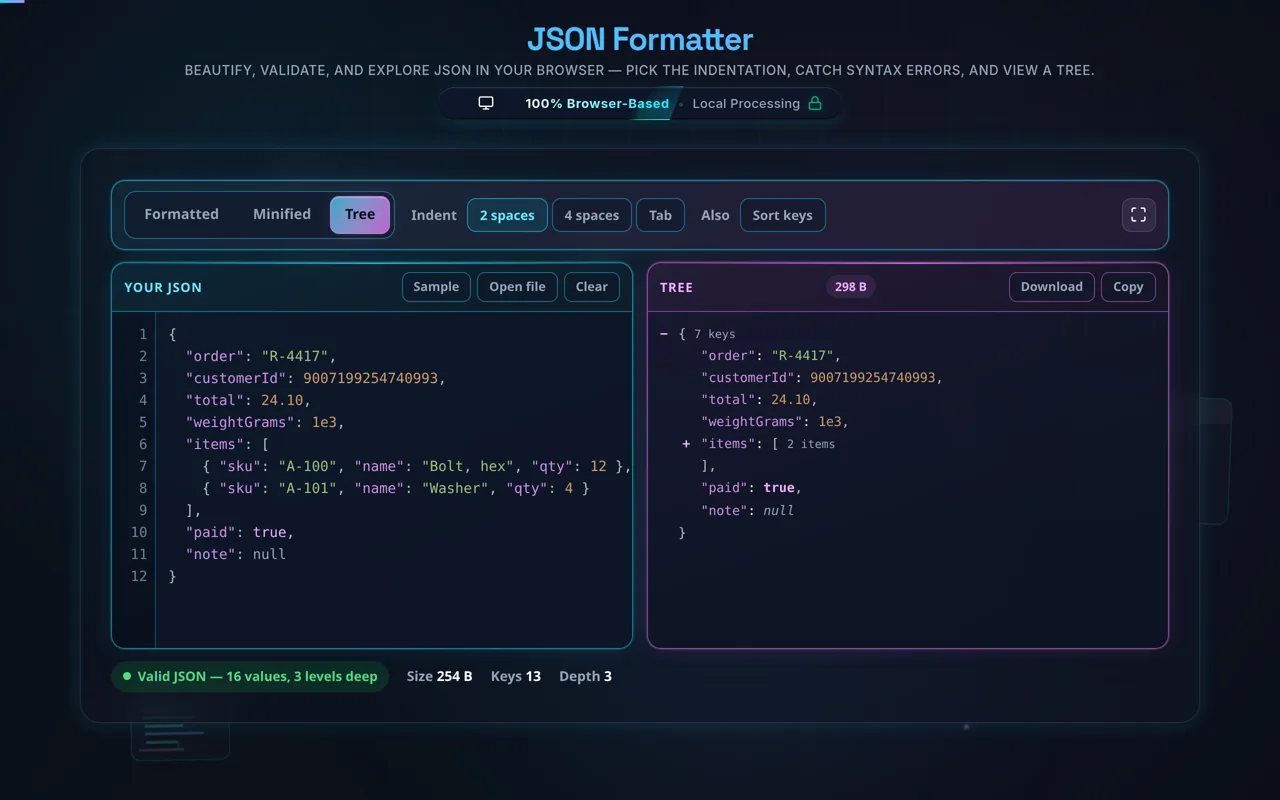Set indentation to 4 spaces
Image resolution: width=1280 pixels, height=800 pixels.
tap(591, 215)
